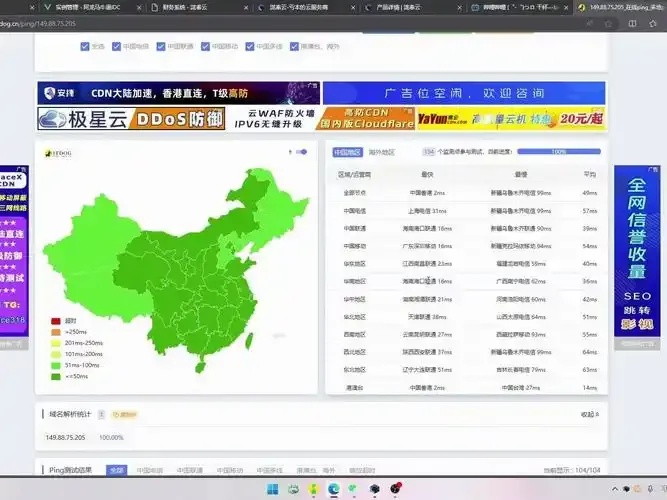Select the 中国移动 Ping results filter tab

[230, 470]
